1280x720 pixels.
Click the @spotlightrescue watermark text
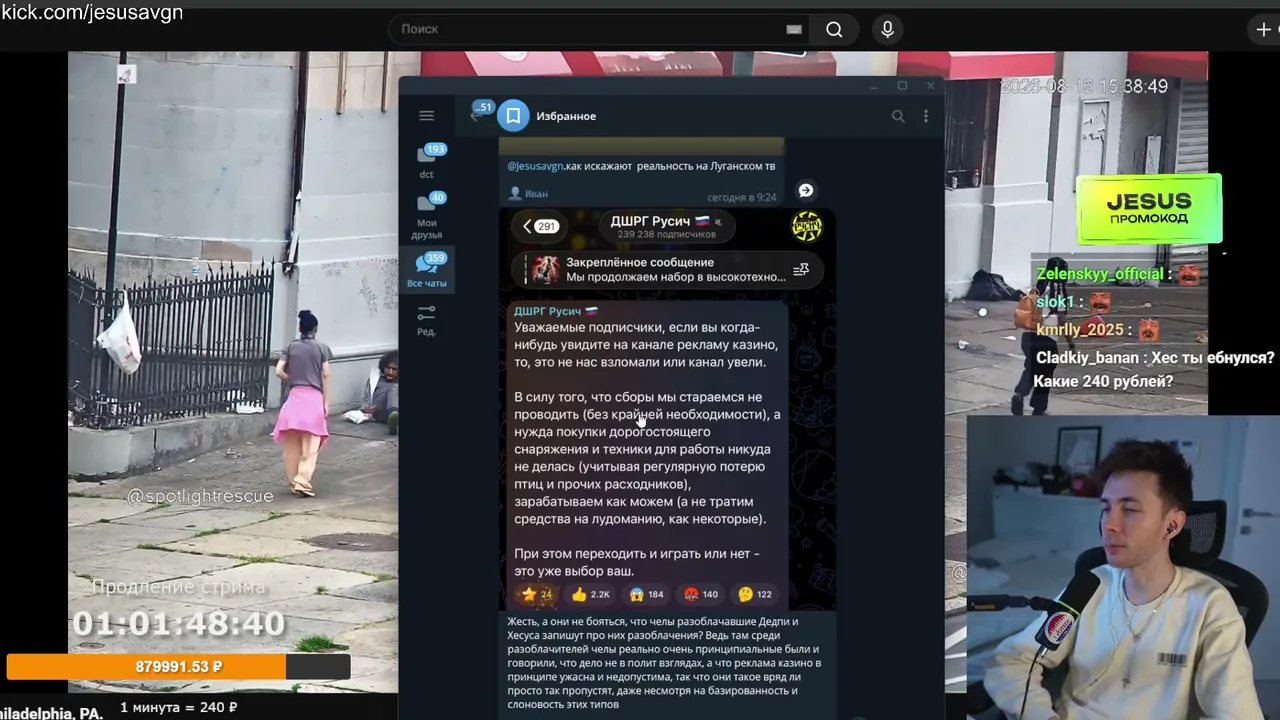point(200,496)
